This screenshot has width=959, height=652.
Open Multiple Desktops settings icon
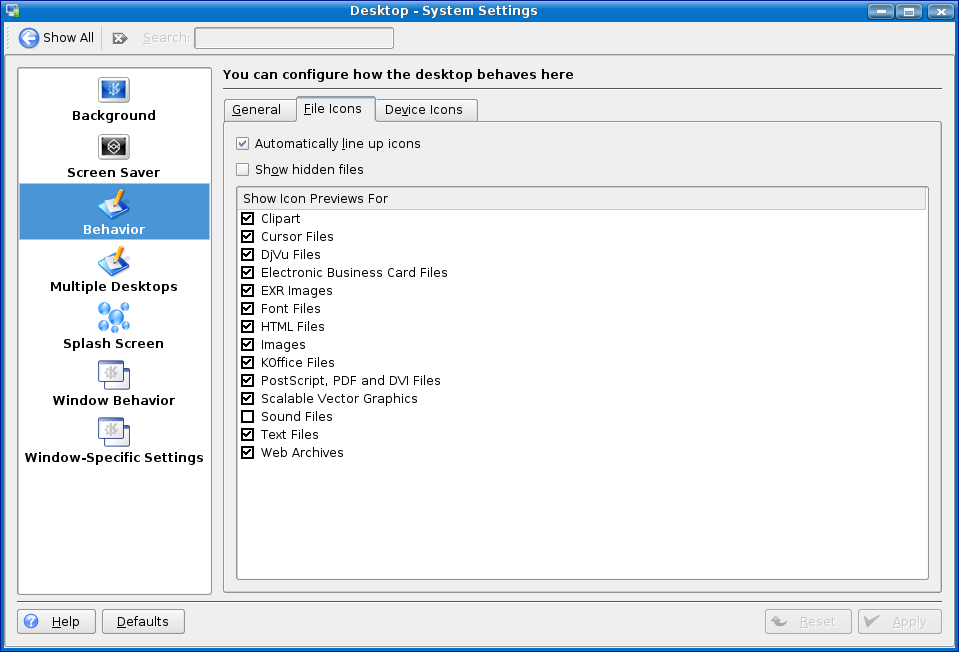pyautogui.click(x=114, y=262)
